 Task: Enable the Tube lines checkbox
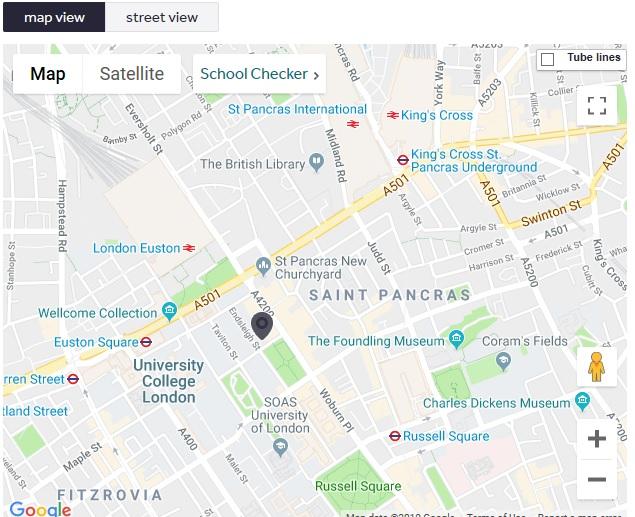pyautogui.click(x=547, y=59)
